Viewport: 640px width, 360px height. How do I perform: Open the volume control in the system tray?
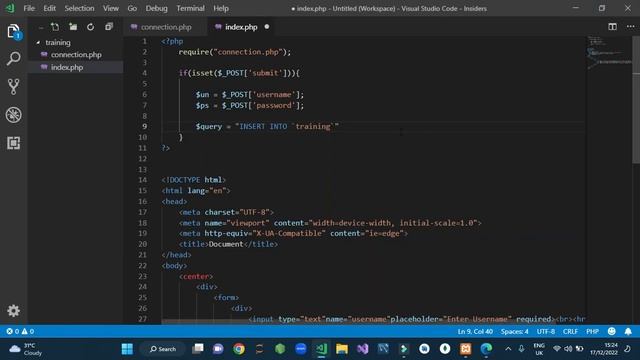coord(568,349)
